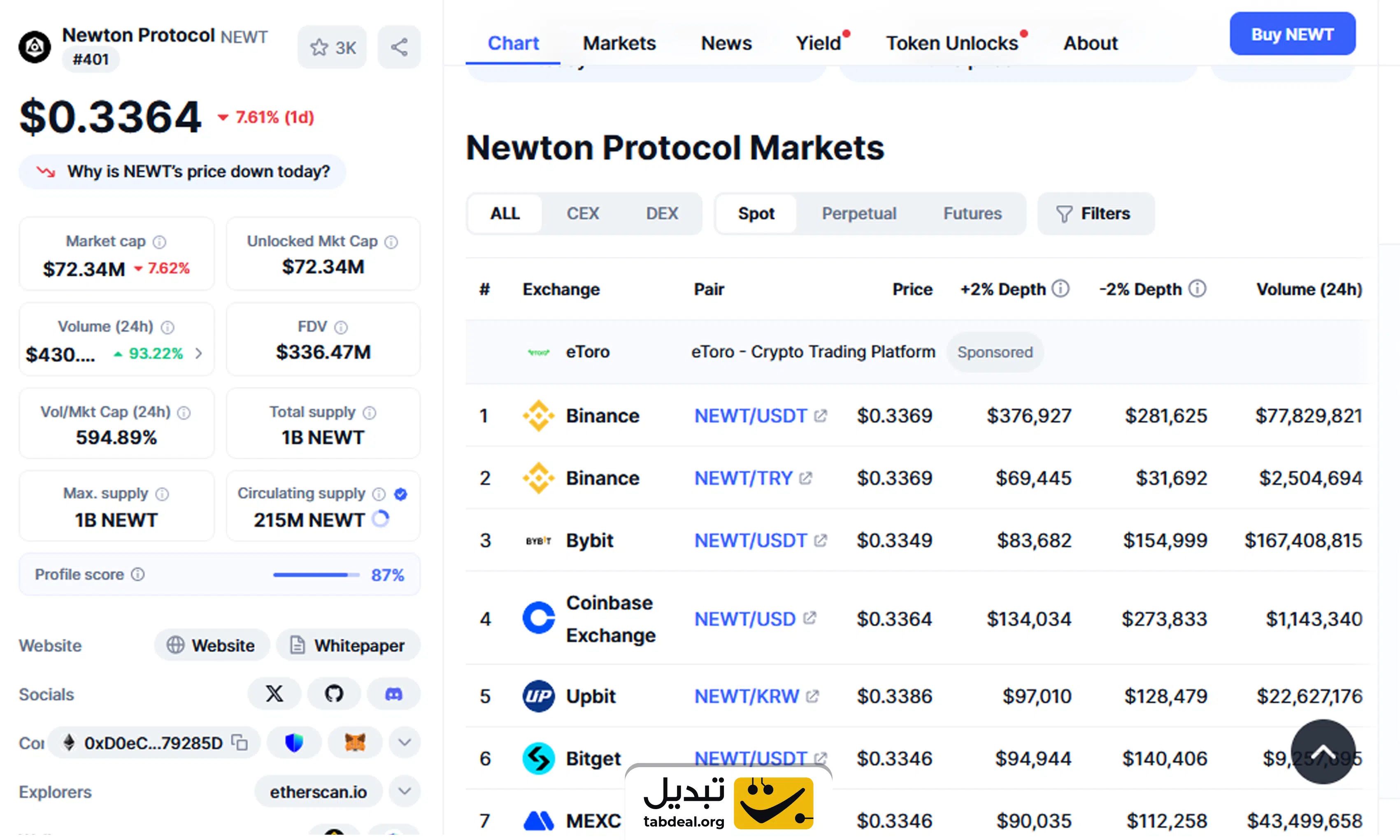The height and width of the screenshot is (840, 1400).
Task: Click the +2% Depth info icon
Action: coord(1060,289)
